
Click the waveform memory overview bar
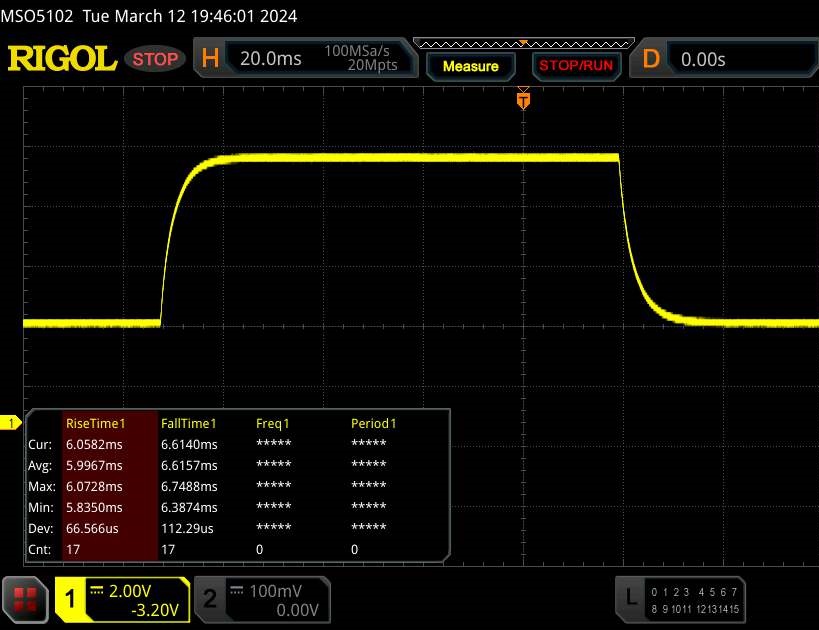click(x=522, y=44)
